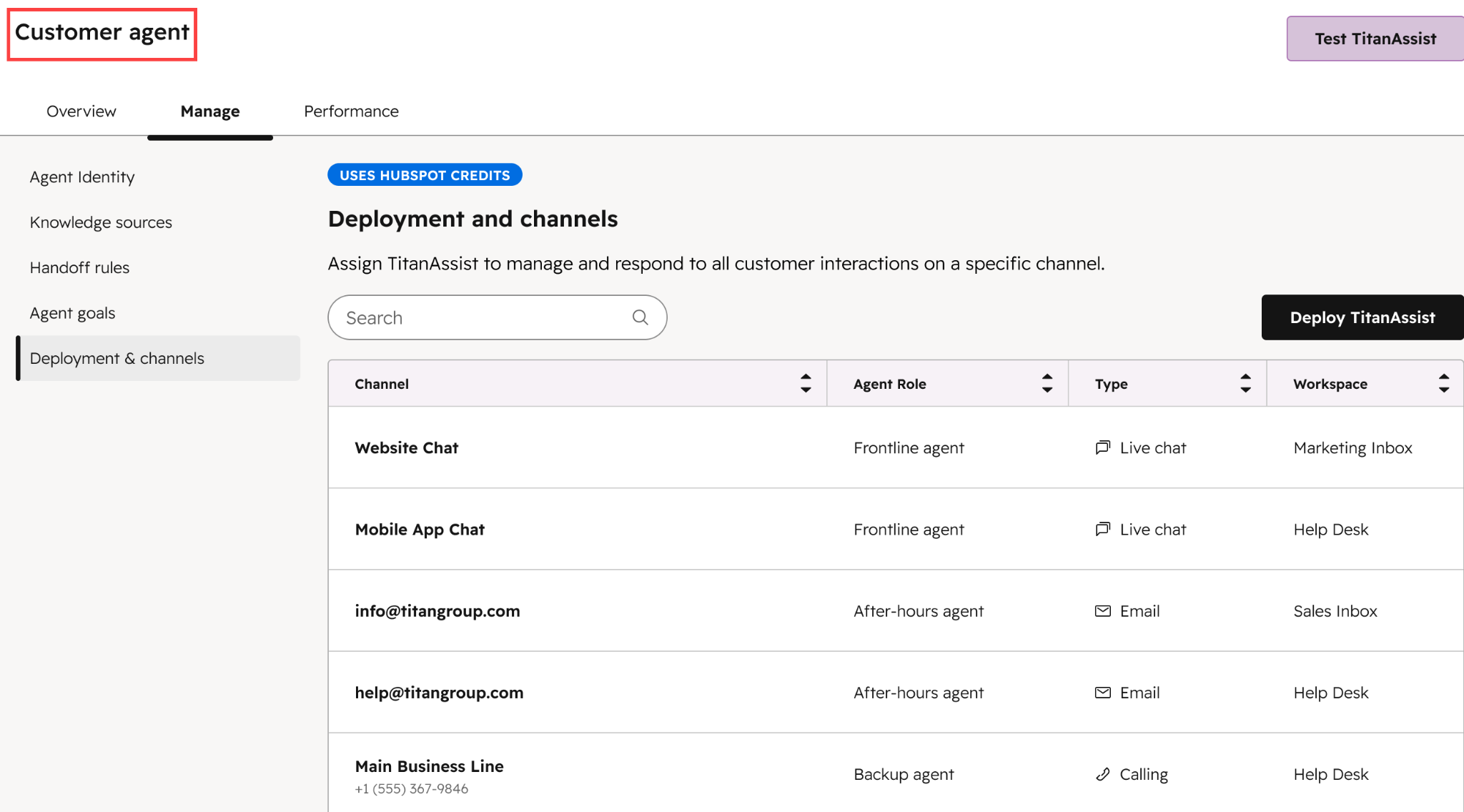Open the help@titangroup.com channel
Image resolution: width=1464 pixels, height=812 pixels.
coord(439,693)
